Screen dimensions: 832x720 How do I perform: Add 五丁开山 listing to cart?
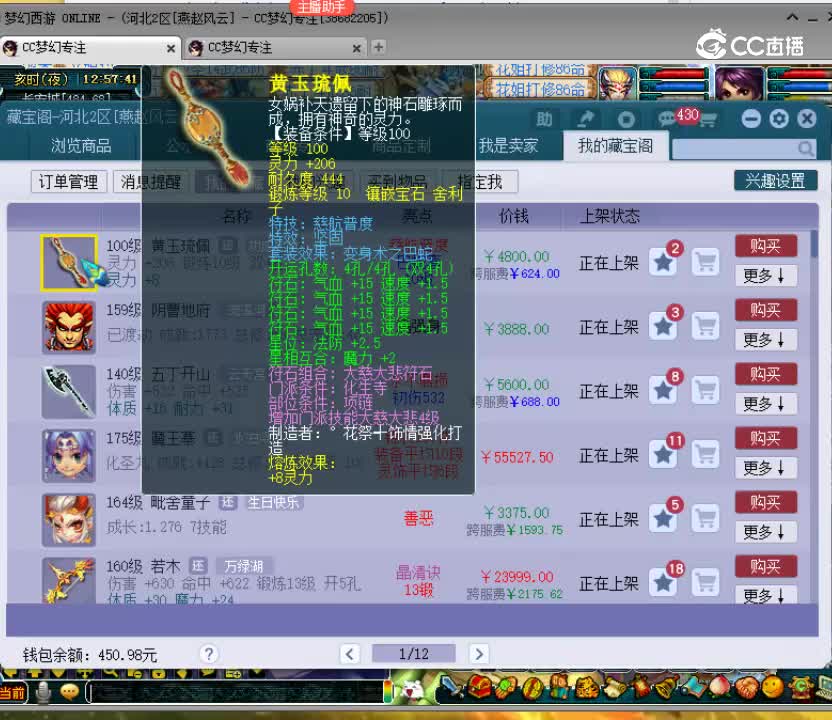click(706, 391)
